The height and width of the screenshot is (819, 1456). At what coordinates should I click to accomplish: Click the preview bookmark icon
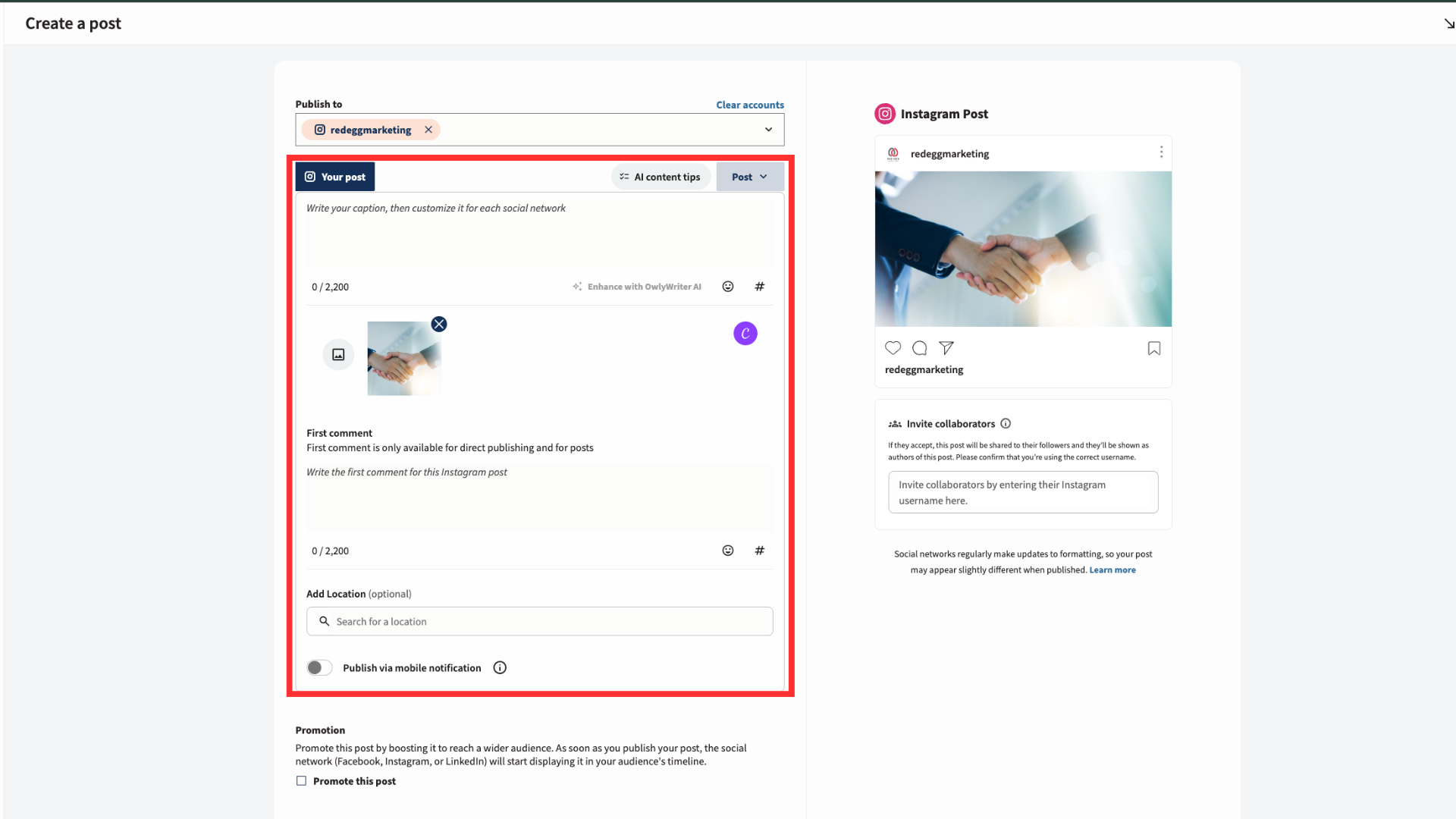tap(1153, 348)
